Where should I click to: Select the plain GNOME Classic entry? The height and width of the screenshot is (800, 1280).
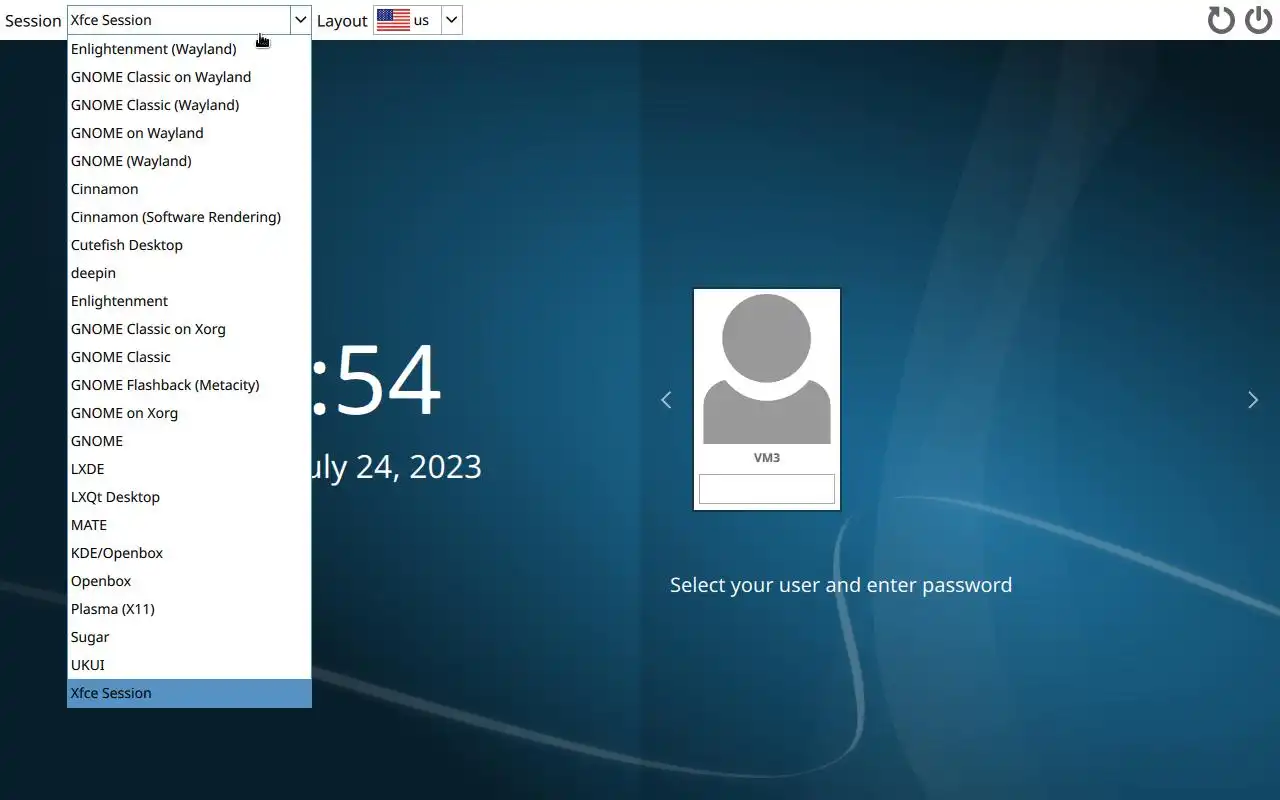[189, 357]
